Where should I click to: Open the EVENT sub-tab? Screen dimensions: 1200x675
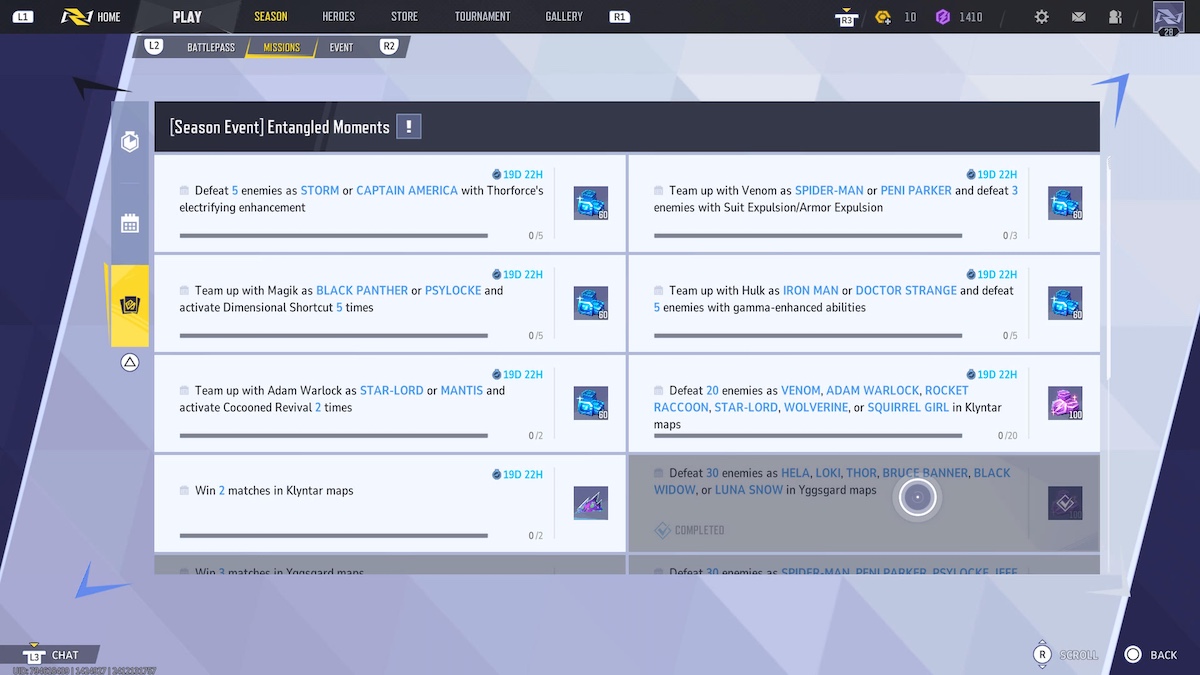tap(341, 47)
